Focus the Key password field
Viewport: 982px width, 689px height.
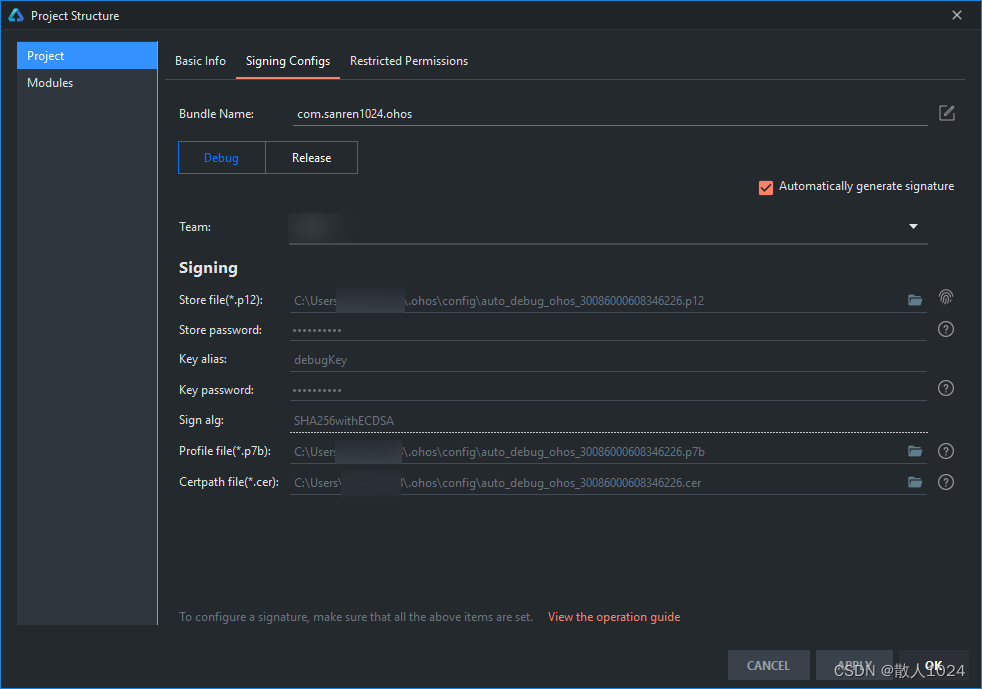click(x=608, y=390)
